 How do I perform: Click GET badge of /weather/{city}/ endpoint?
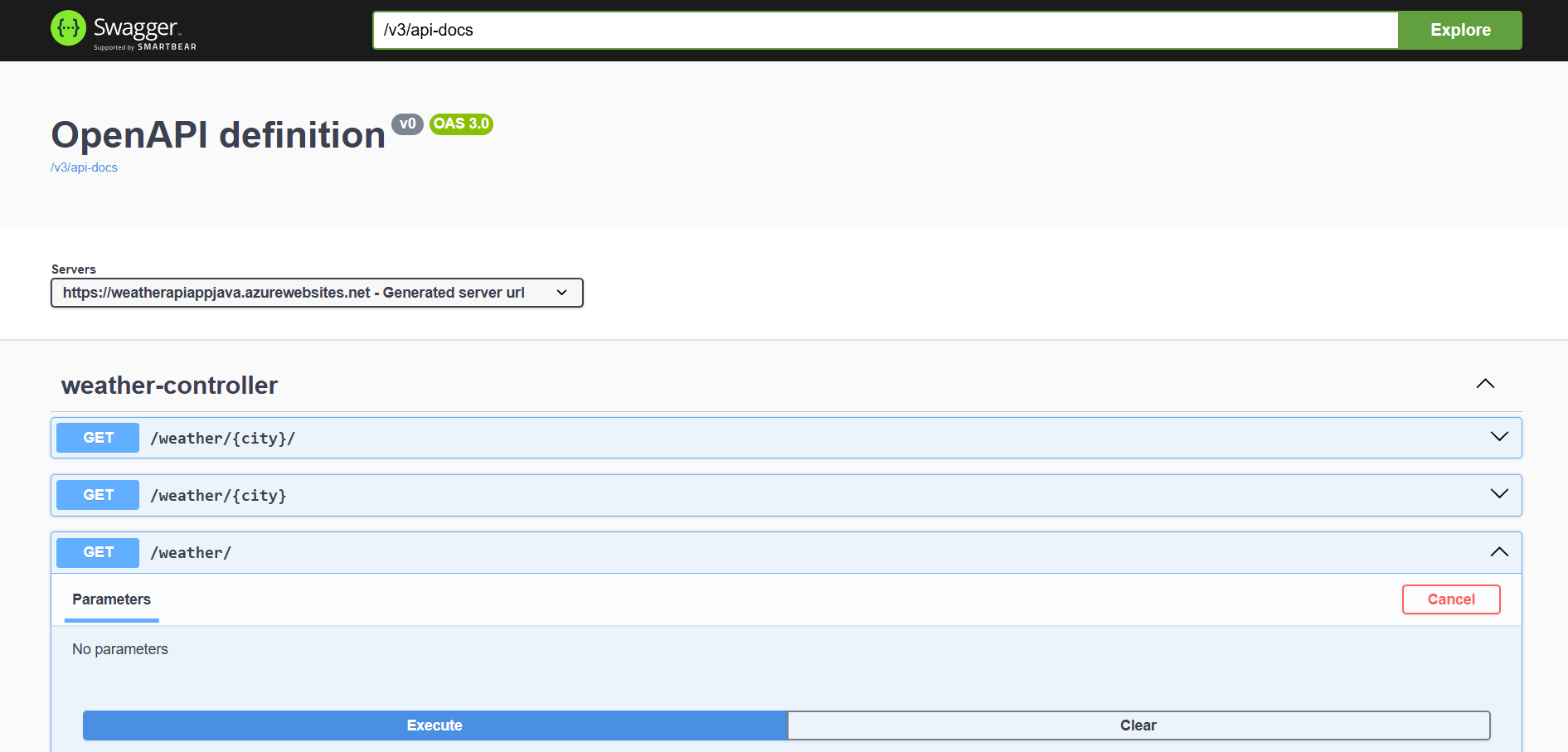[x=98, y=438]
